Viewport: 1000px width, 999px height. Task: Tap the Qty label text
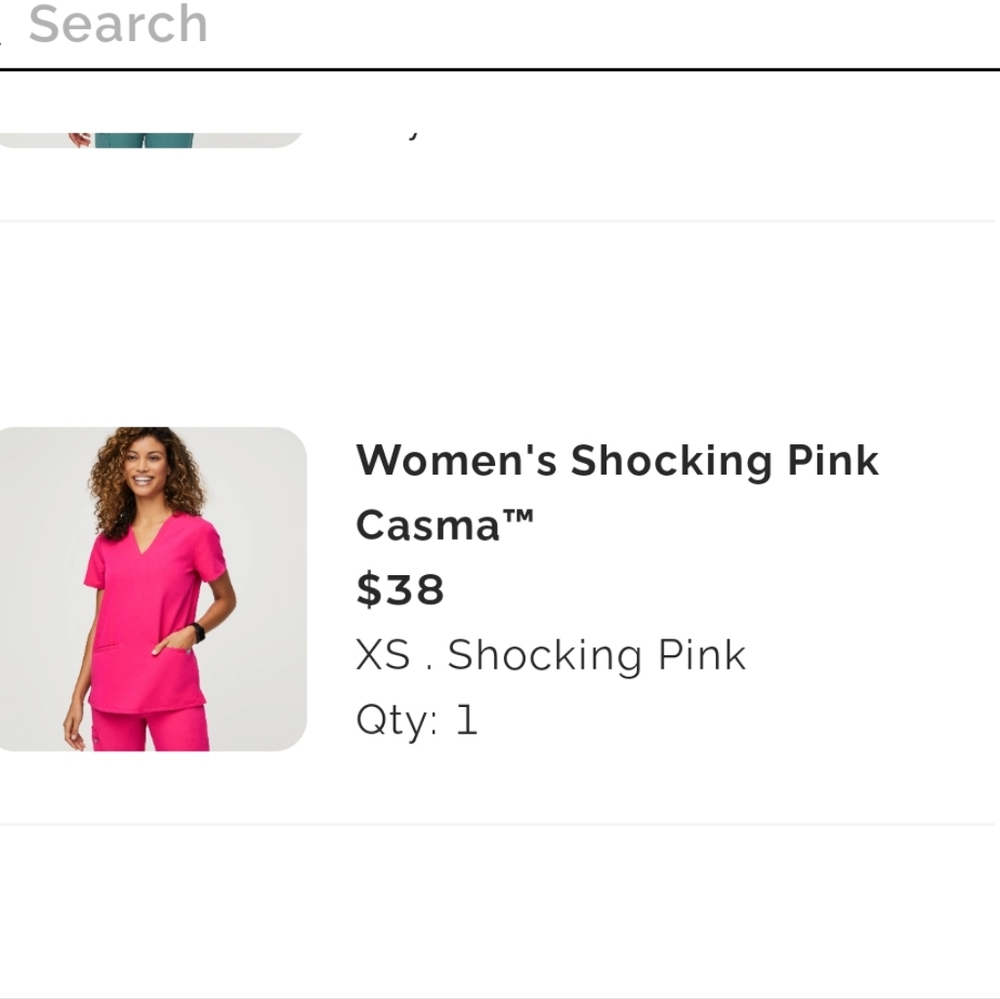point(397,720)
